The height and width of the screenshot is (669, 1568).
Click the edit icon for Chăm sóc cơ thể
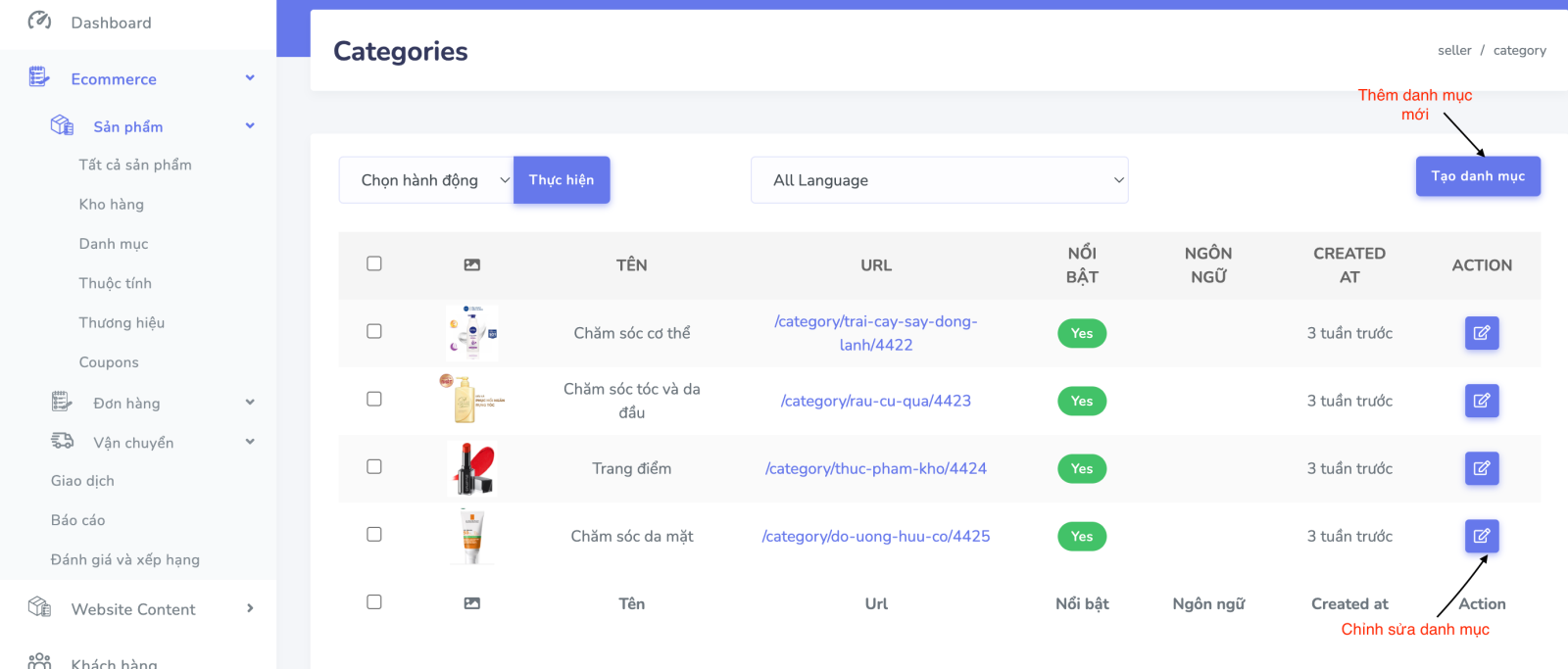(1481, 333)
